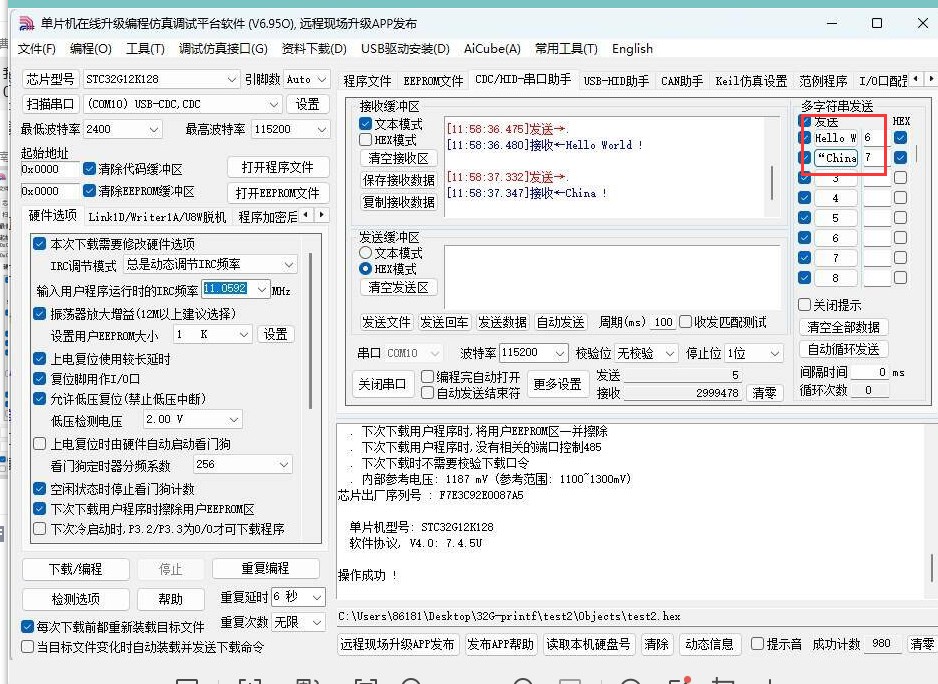Open the 调试仿真接口(G) menu
The image size is (938, 684).
(x=223, y=48)
